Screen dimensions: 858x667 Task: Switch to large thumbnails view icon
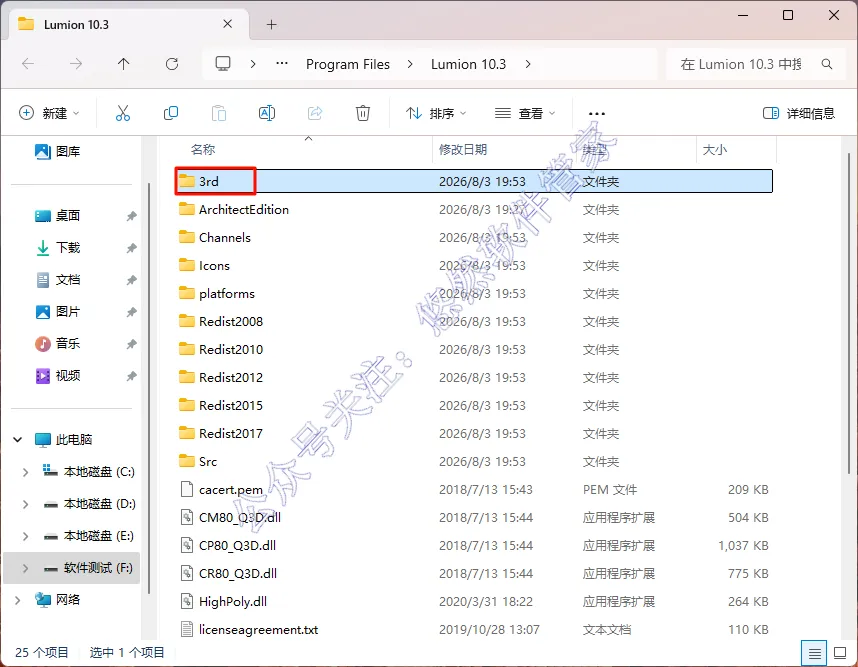pyautogui.click(x=840, y=653)
